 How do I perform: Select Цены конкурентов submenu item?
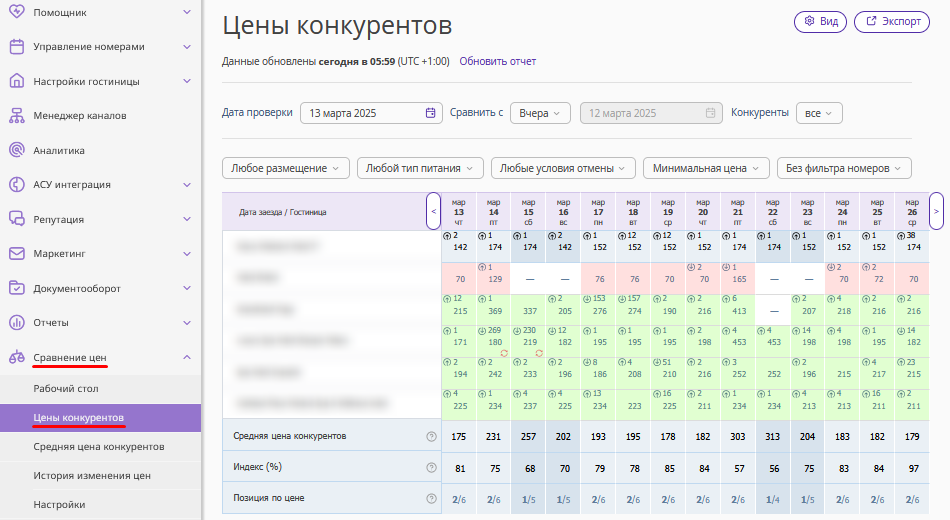[x=101, y=418]
